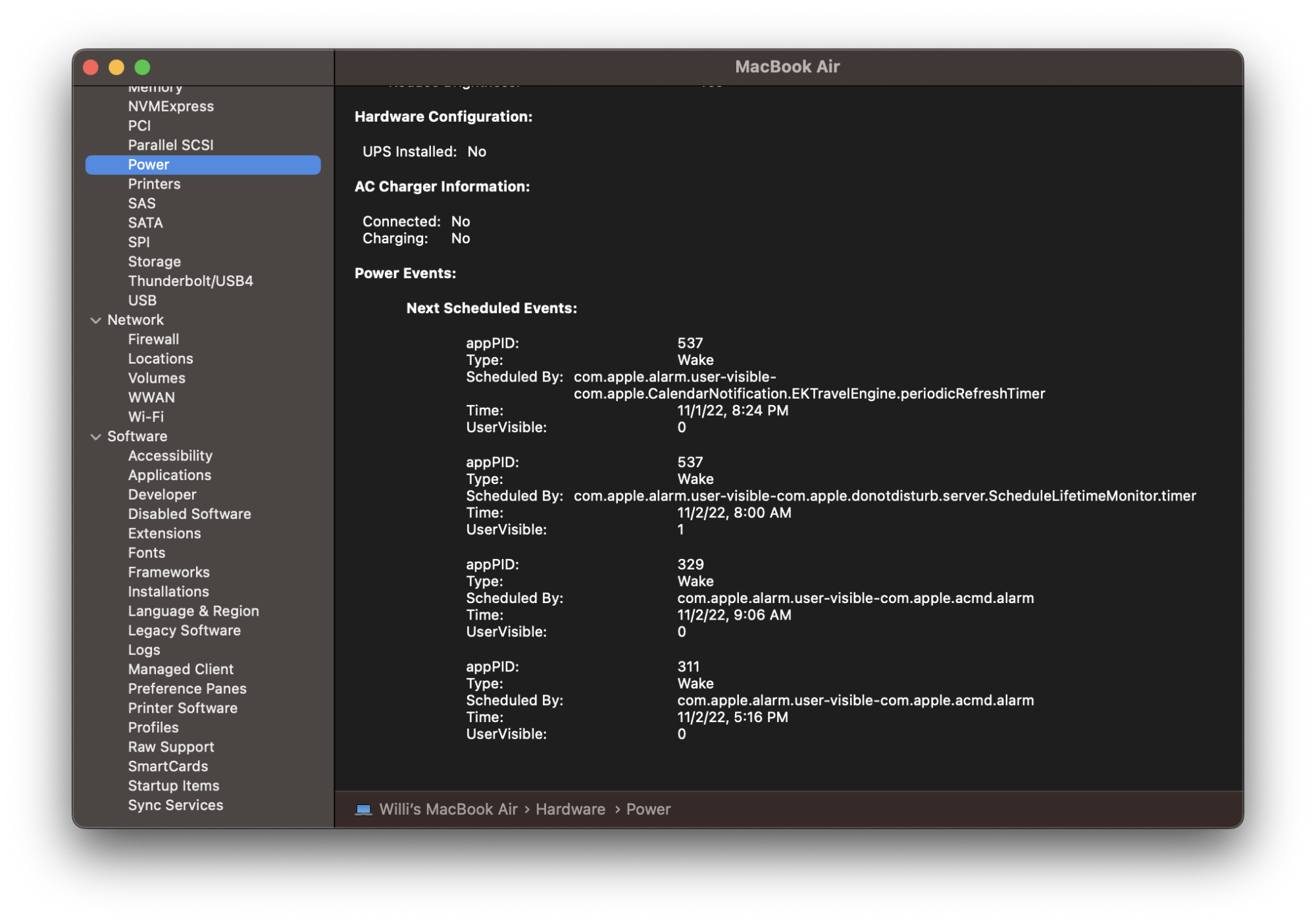Select PCI in the hardware list
The width and height of the screenshot is (1316, 924).
[139, 126]
